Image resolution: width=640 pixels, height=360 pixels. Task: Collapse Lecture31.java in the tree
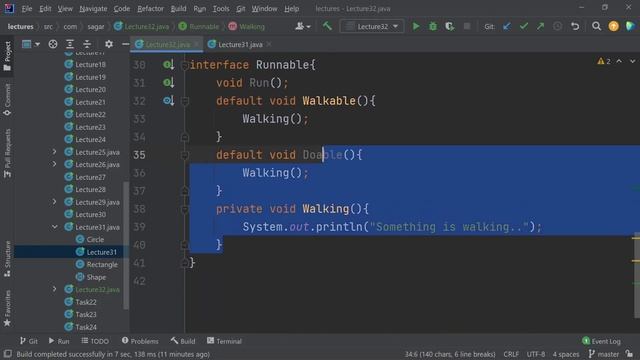pyautogui.click(x=54, y=227)
